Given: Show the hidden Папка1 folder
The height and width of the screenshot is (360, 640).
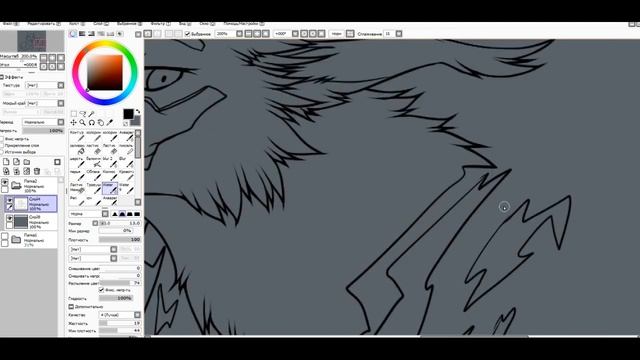Looking at the screenshot, I should coord(4,236).
